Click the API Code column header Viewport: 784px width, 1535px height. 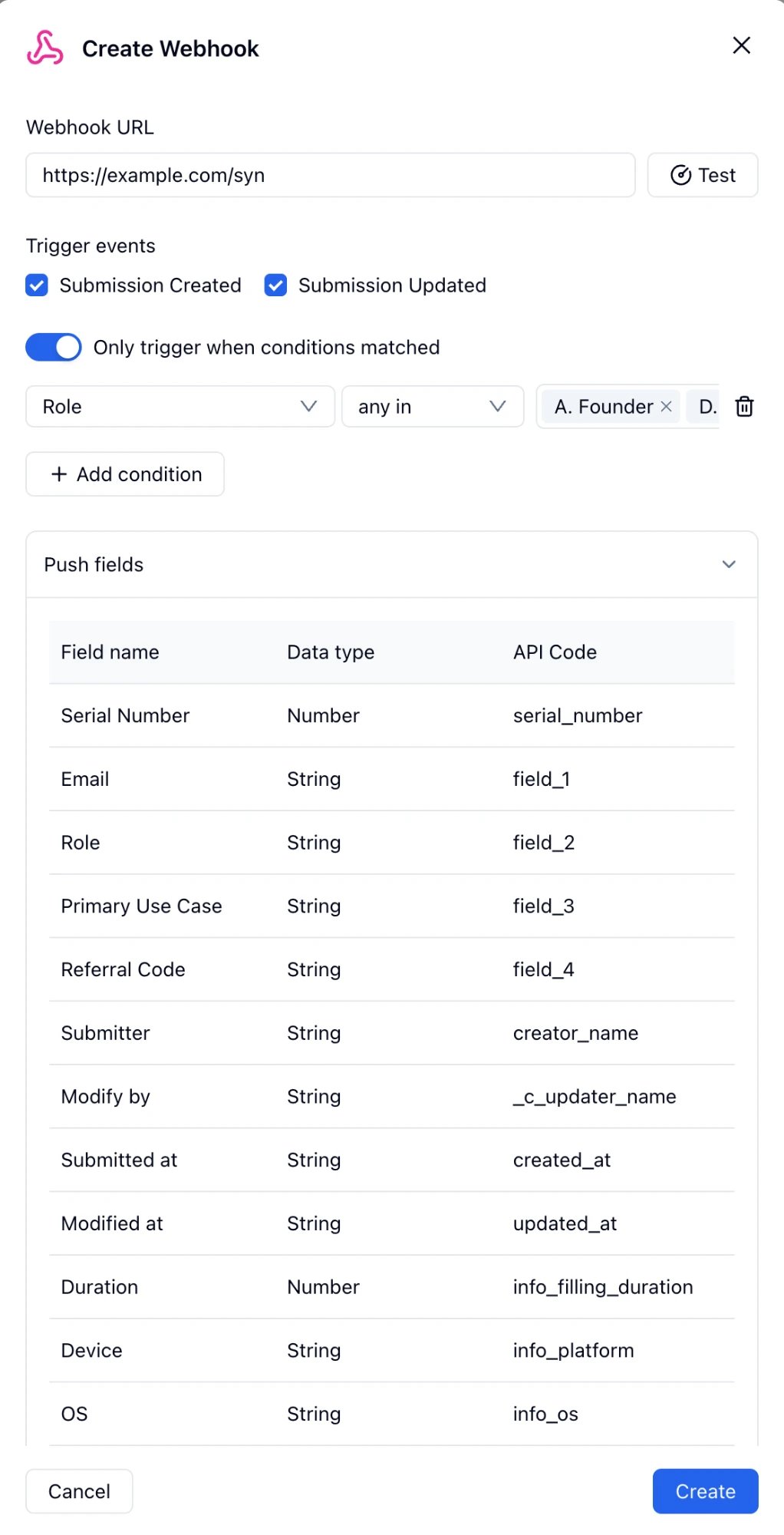pos(555,652)
